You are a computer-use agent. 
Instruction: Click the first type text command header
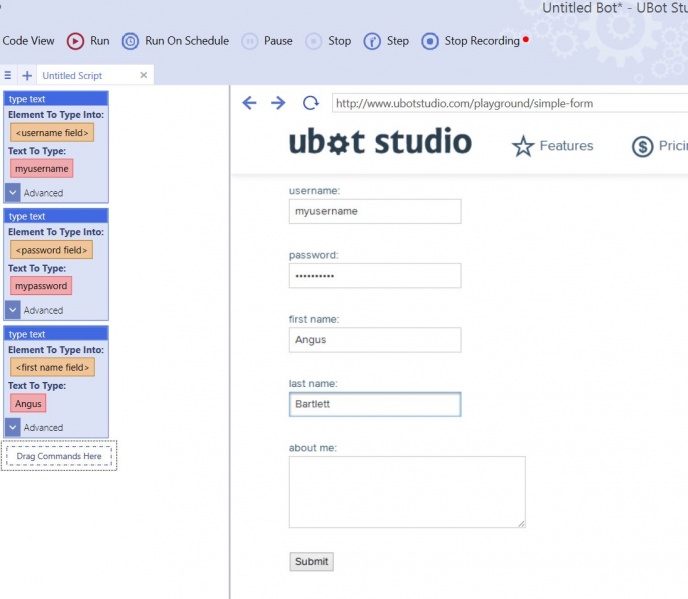coord(56,99)
